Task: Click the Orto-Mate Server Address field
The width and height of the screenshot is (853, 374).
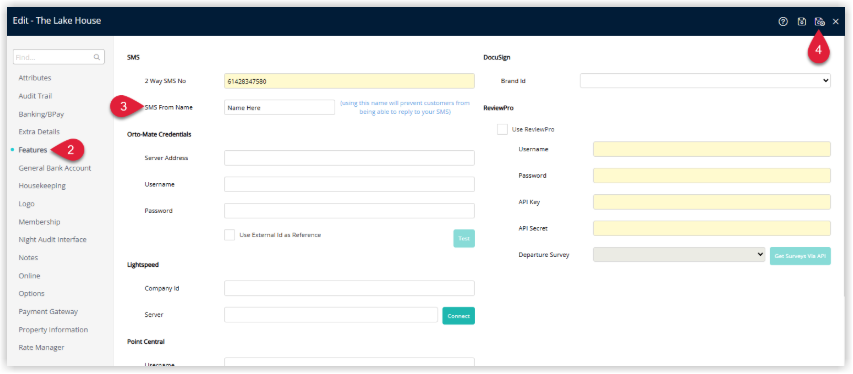Action: (349, 158)
